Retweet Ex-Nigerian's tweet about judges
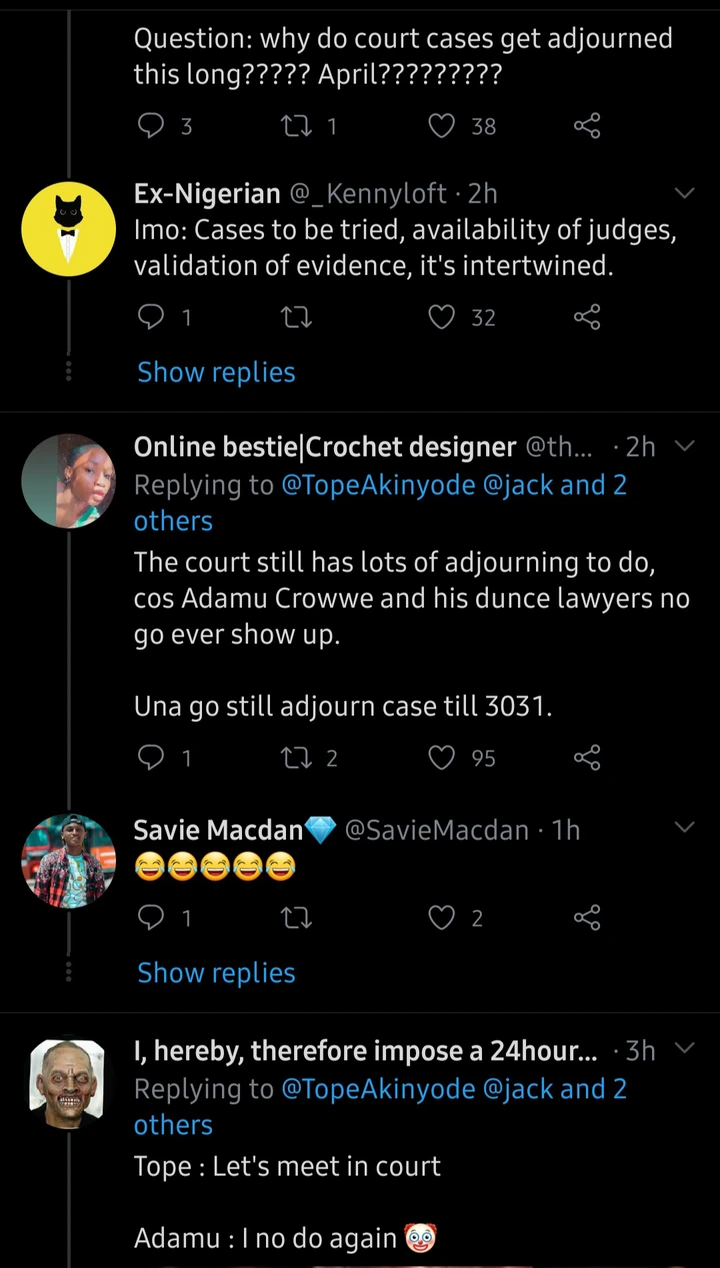Viewport: 720px width, 1268px height. click(297, 317)
